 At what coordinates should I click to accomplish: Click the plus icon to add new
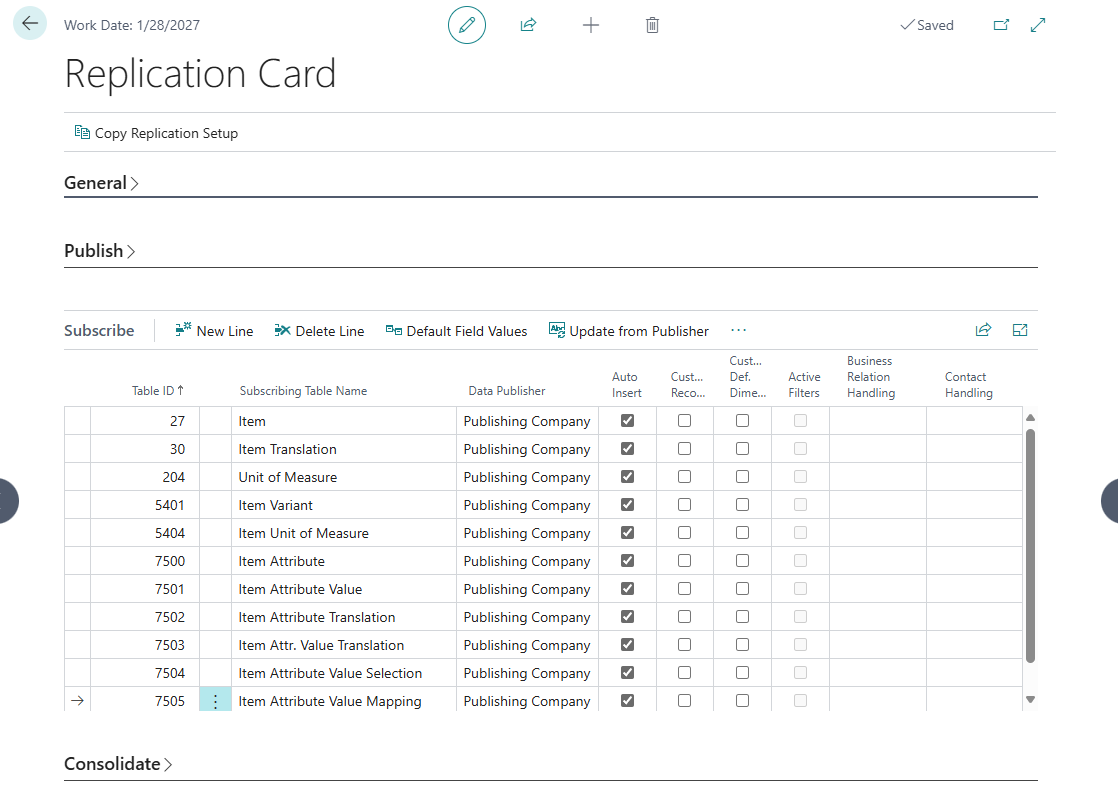coord(591,25)
